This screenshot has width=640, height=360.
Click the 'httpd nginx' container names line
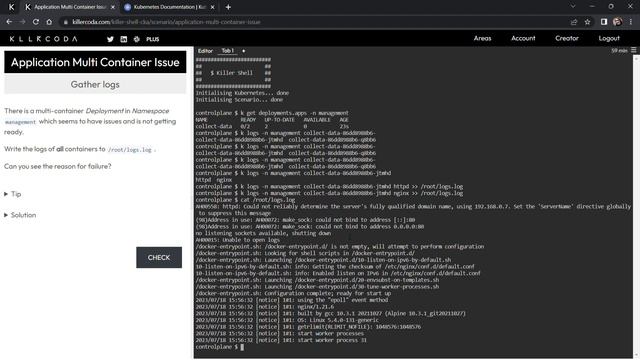[214, 180]
